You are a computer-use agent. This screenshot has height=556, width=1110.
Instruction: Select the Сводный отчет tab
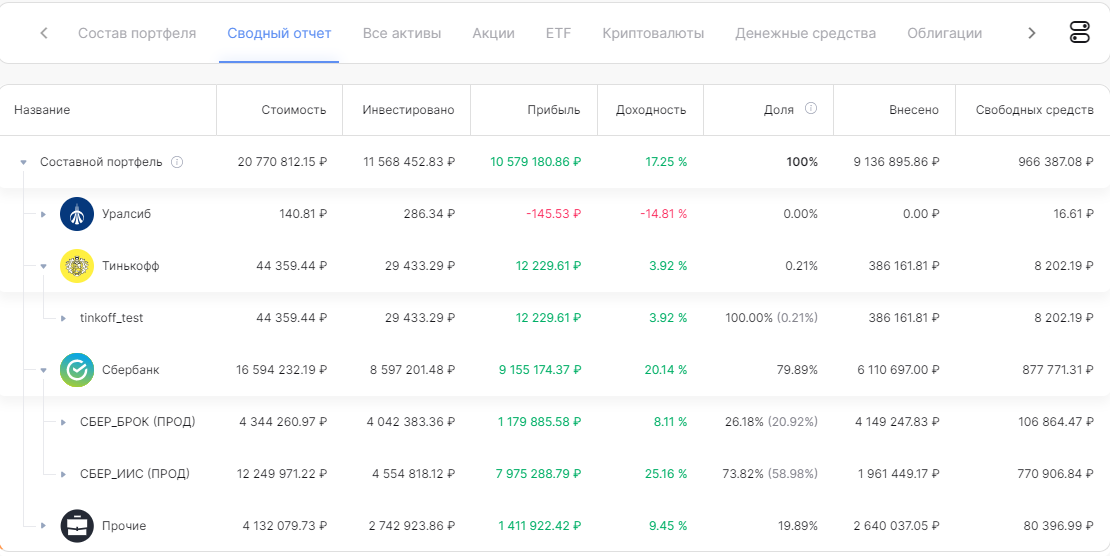[279, 33]
